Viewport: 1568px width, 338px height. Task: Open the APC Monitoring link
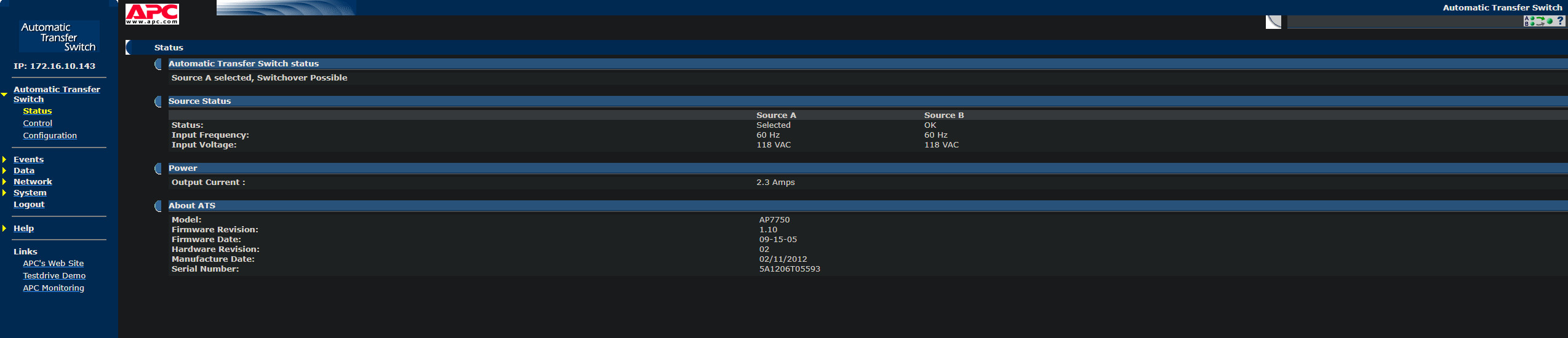pyautogui.click(x=54, y=288)
